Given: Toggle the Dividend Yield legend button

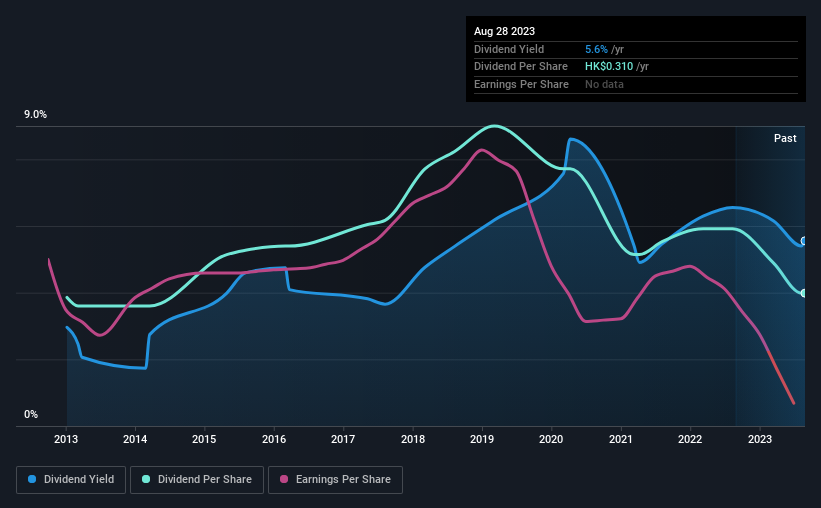Looking at the screenshot, I should [x=71, y=480].
